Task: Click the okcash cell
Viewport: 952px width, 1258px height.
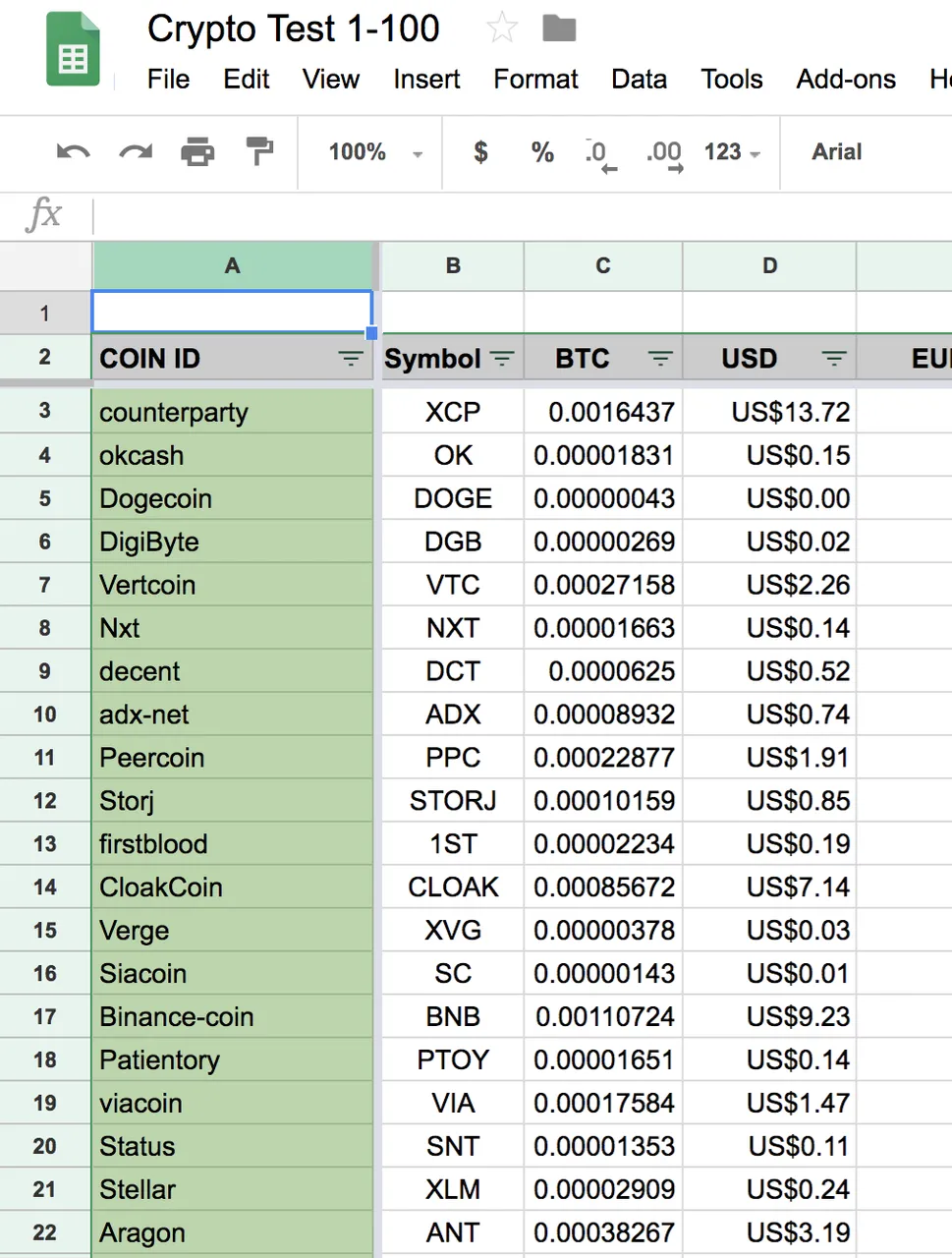Action: [x=233, y=455]
